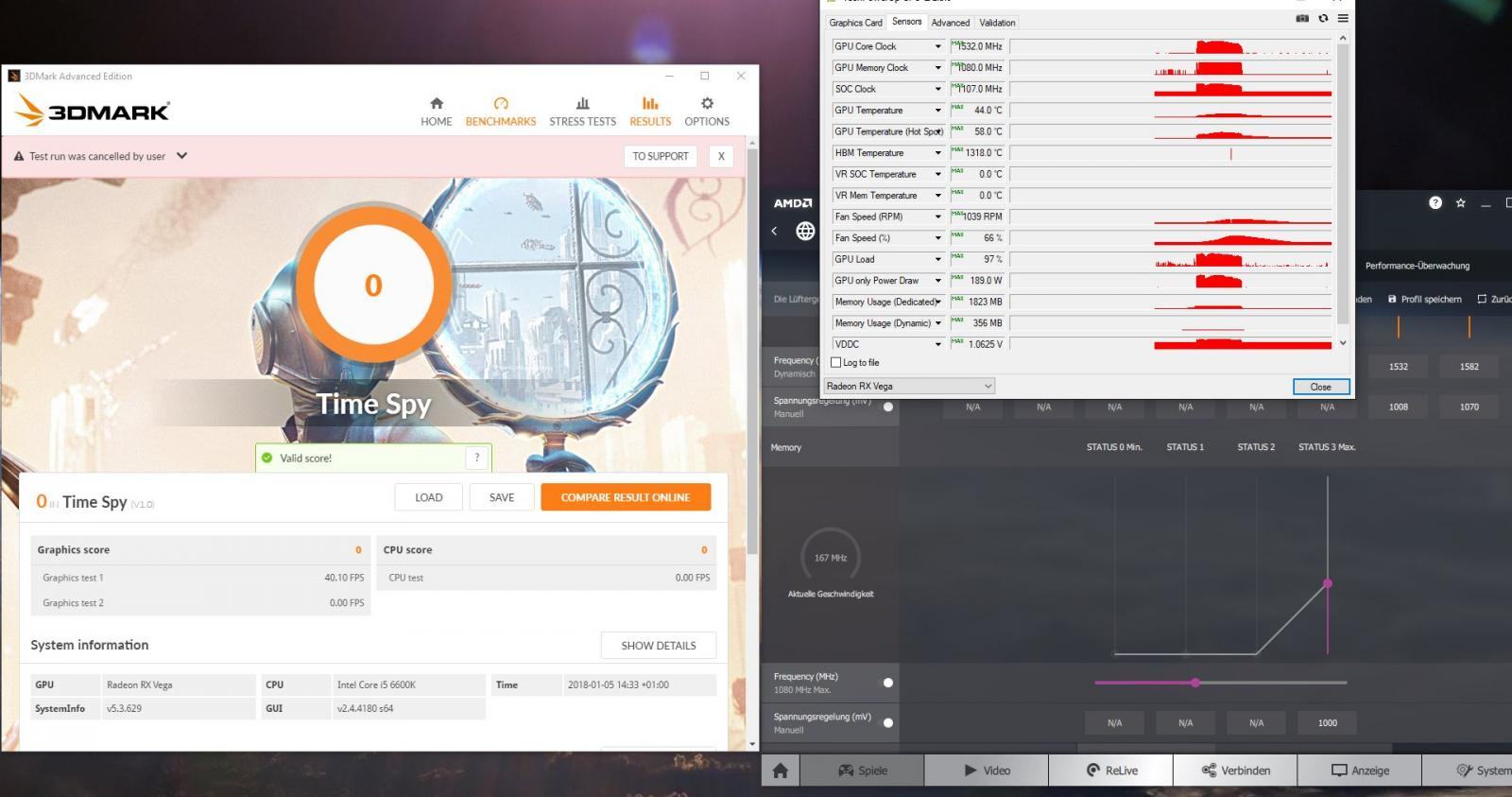The height and width of the screenshot is (797, 1512).
Task: Toggle memory Spannungsregelung Manuell switch
Action: pos(888,723)
